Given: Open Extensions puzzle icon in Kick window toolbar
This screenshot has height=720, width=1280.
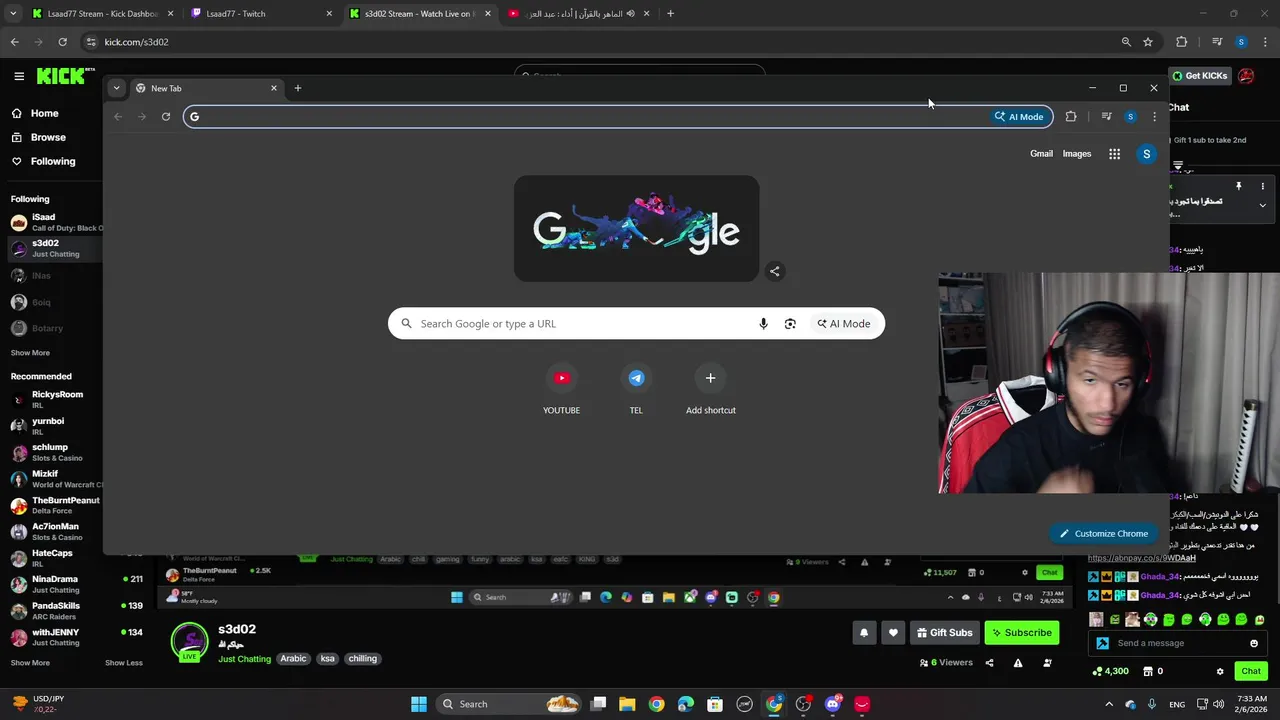Looking at the screenshot, I should (x=1182, y=42).
